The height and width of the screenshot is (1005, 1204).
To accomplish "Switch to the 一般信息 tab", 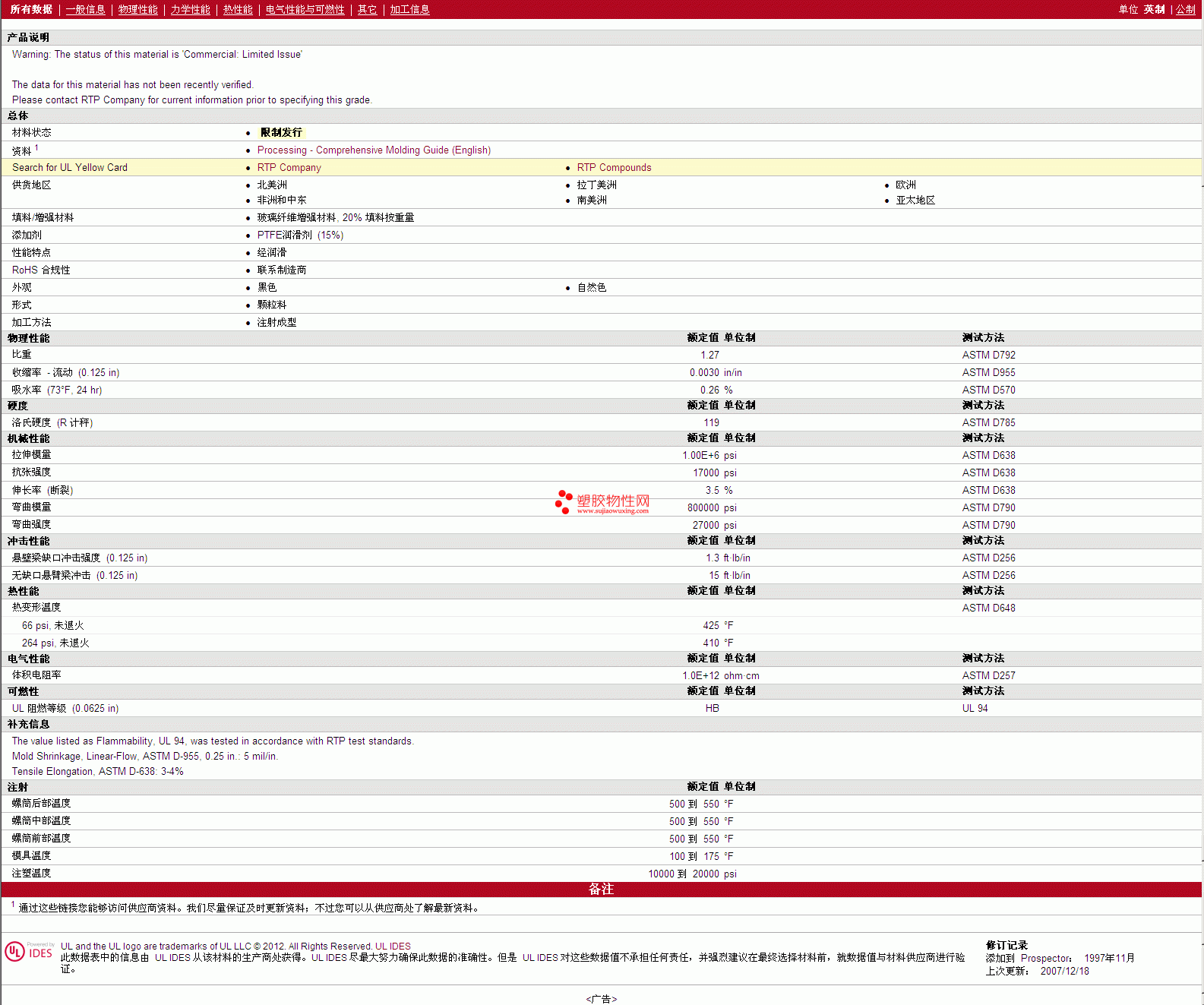I will pyautogui.click(x=85, y=9).
